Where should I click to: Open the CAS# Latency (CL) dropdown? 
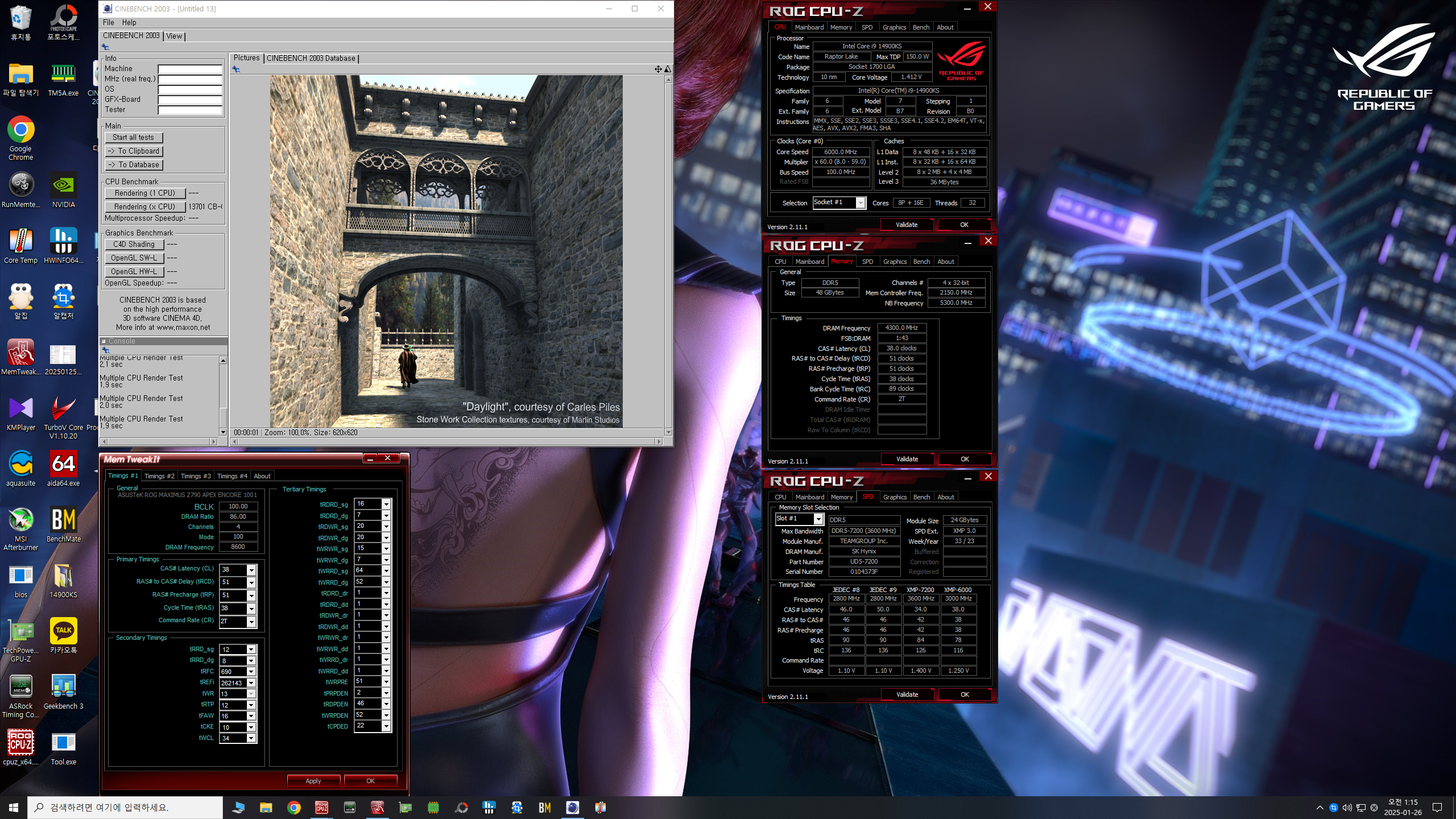(x=251, y=569)
